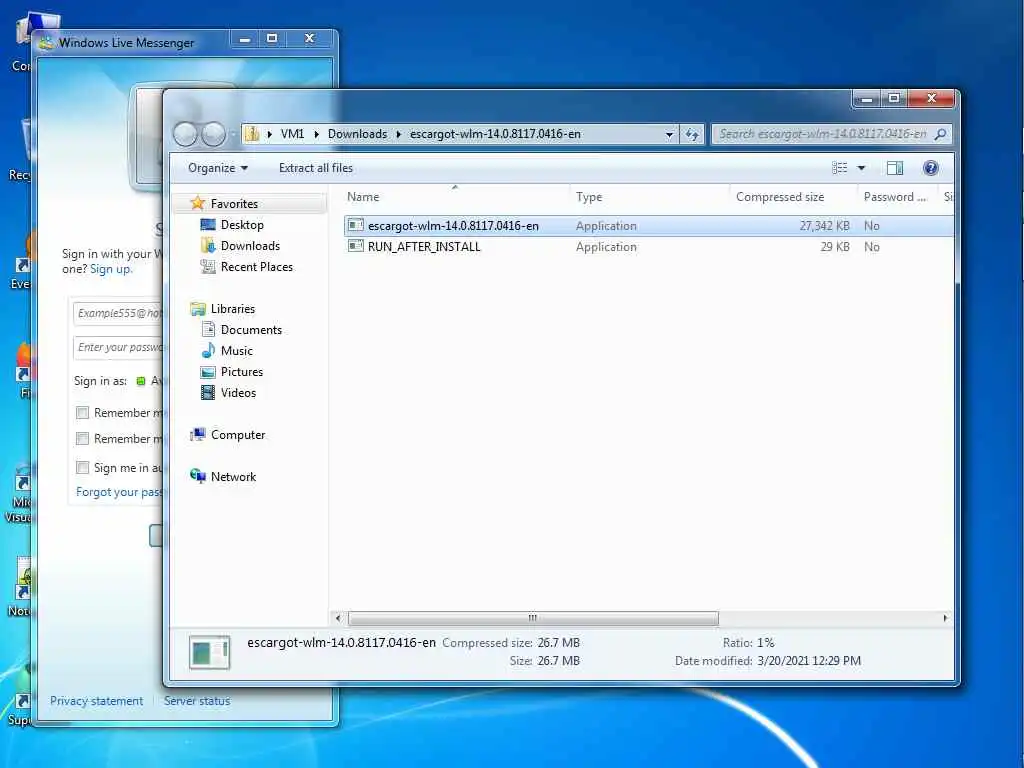Toggle second Remember checkbox in Messenger

tap(82, 438)
